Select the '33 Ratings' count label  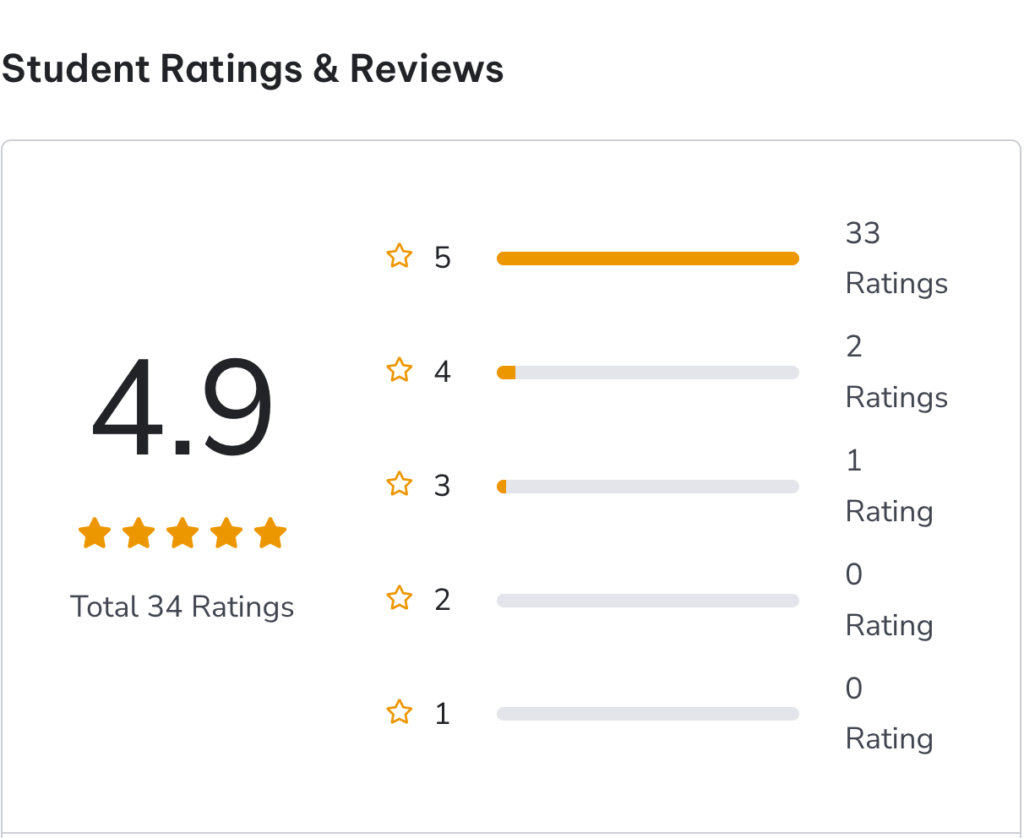tap(896, 259)
